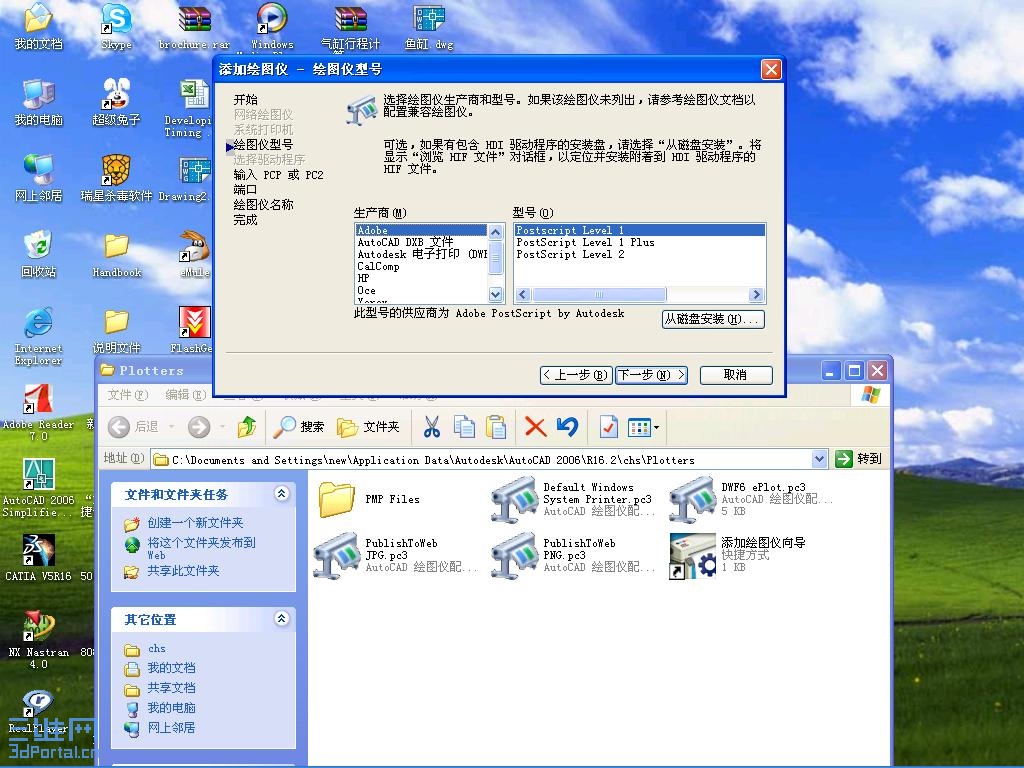
Task: Click the model list horizontal scrollbar thumb
Action: 598,295
